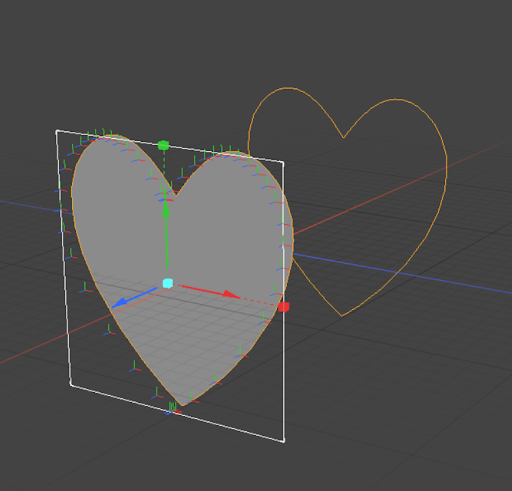Click the top-left corner of the white bounding box
This screenshot has width=512, height=491.
point(57,132)
